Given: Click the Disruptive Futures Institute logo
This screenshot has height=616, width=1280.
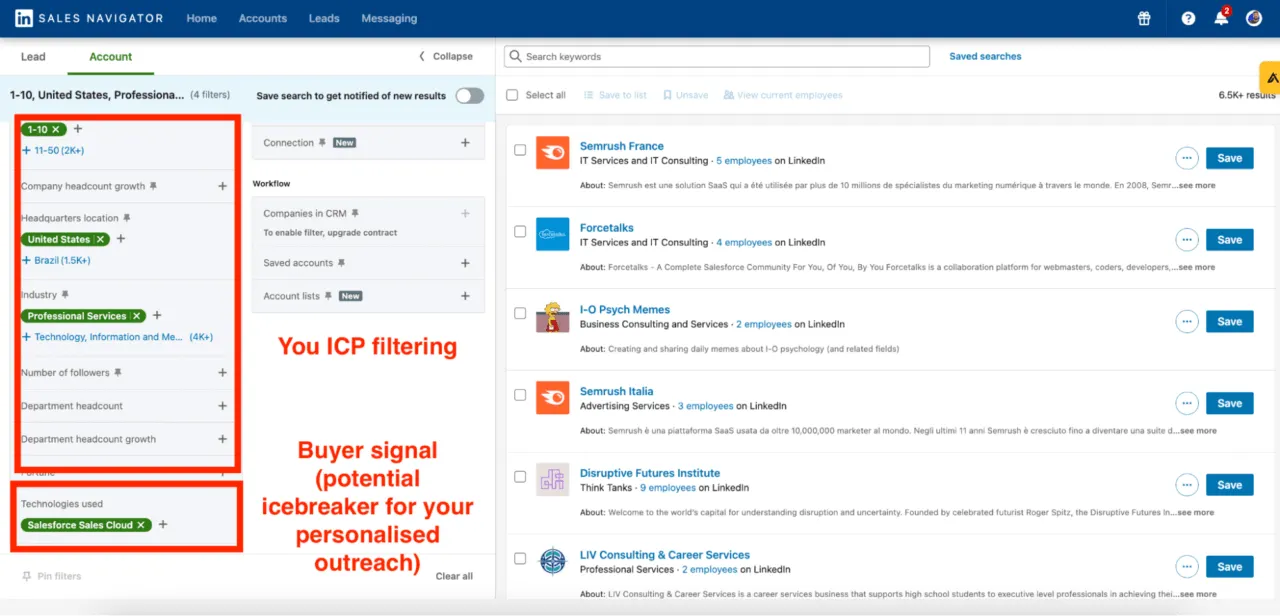Looking at the screenshot, I should pyautogui.click(x=552, y=480).
